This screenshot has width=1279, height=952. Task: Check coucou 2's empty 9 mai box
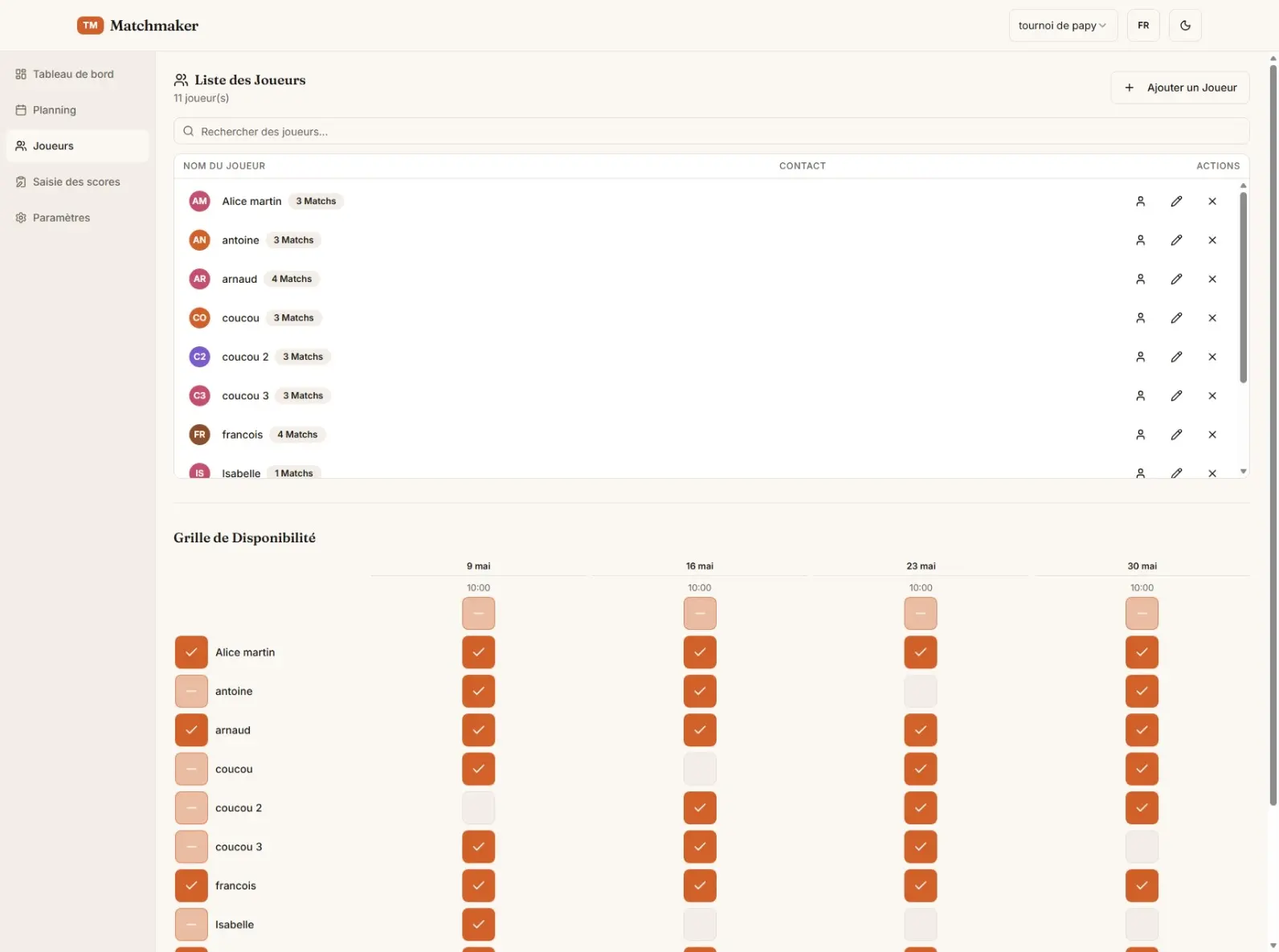(x=478, y=807)
